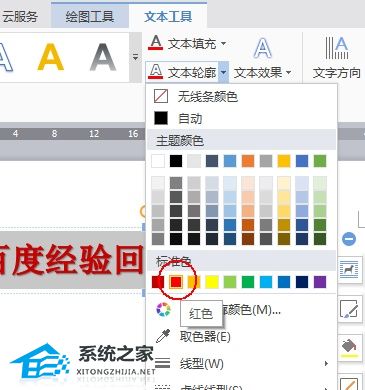365x390 pixels.
Task: Select white theme color swatch
Action: point(158,161)
